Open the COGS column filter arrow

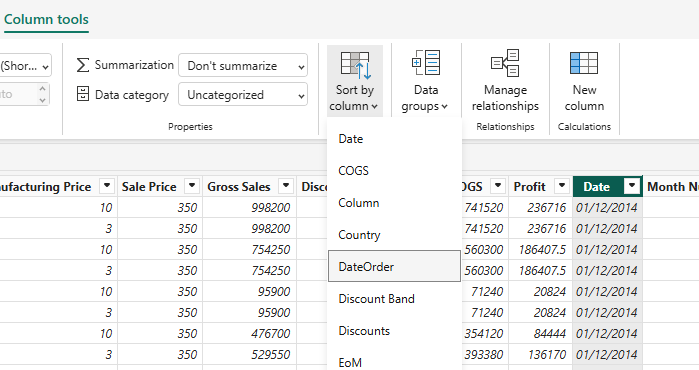pyautogui.click(x=498, y=186)
